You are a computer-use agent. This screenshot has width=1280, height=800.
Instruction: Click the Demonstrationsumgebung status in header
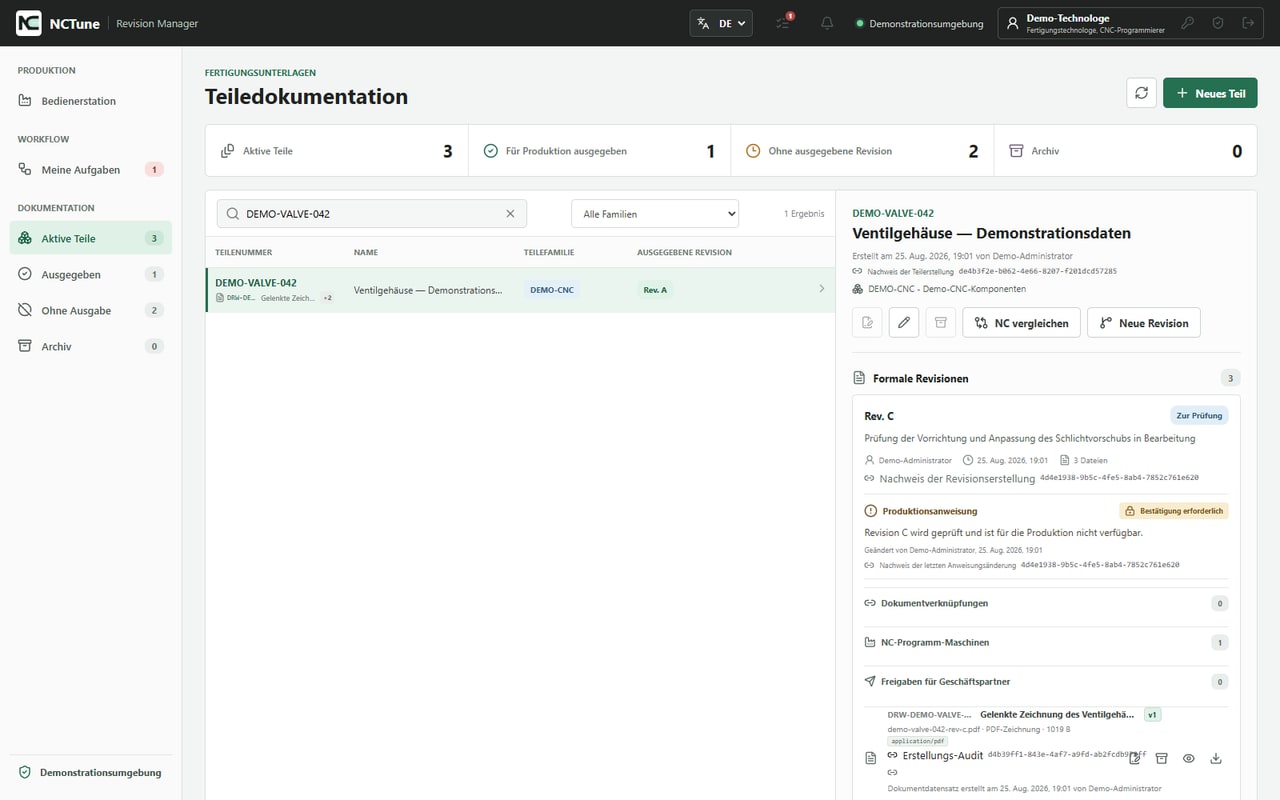tap(919, 24)
